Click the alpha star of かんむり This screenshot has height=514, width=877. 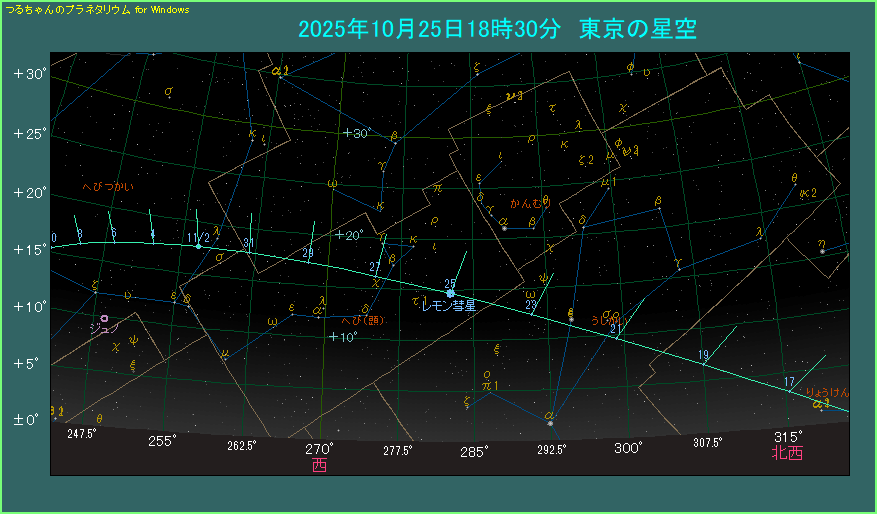[505, 229]
